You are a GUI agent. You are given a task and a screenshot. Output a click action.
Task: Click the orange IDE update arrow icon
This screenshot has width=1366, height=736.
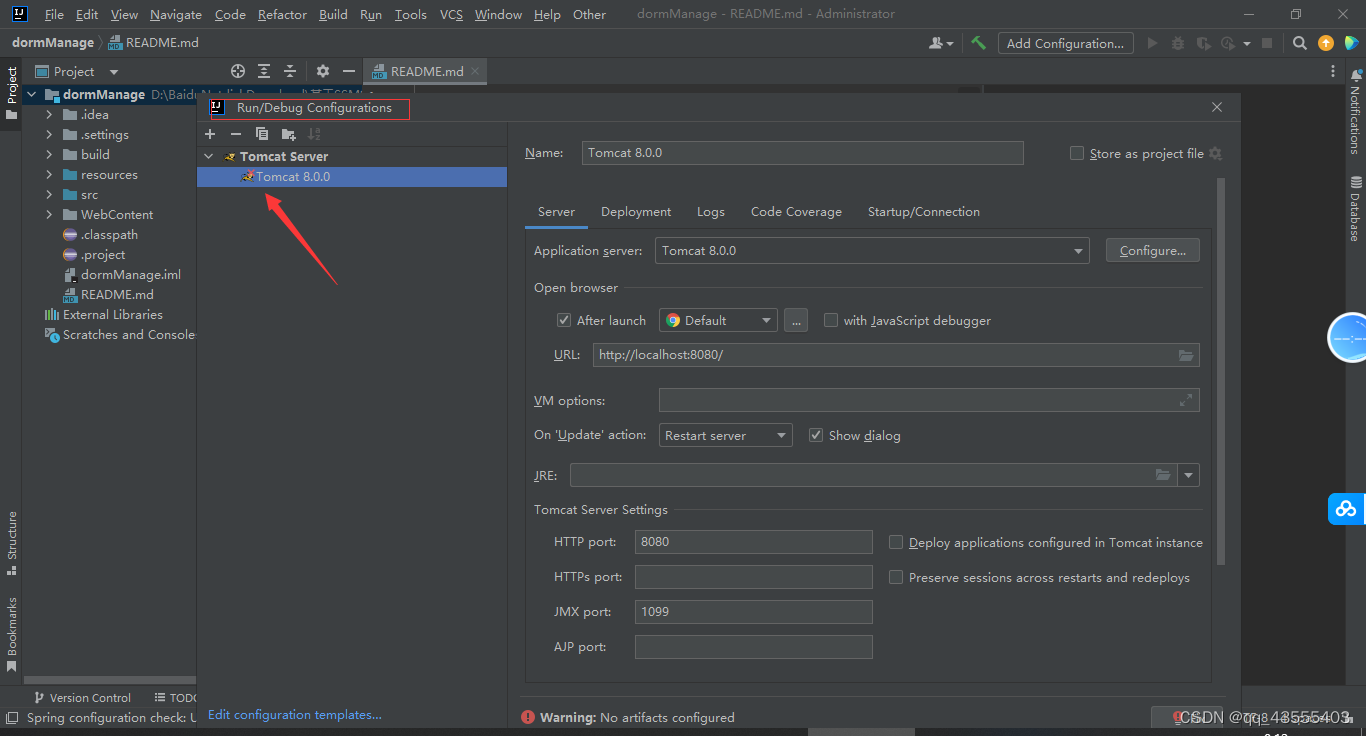(1326, 43)
